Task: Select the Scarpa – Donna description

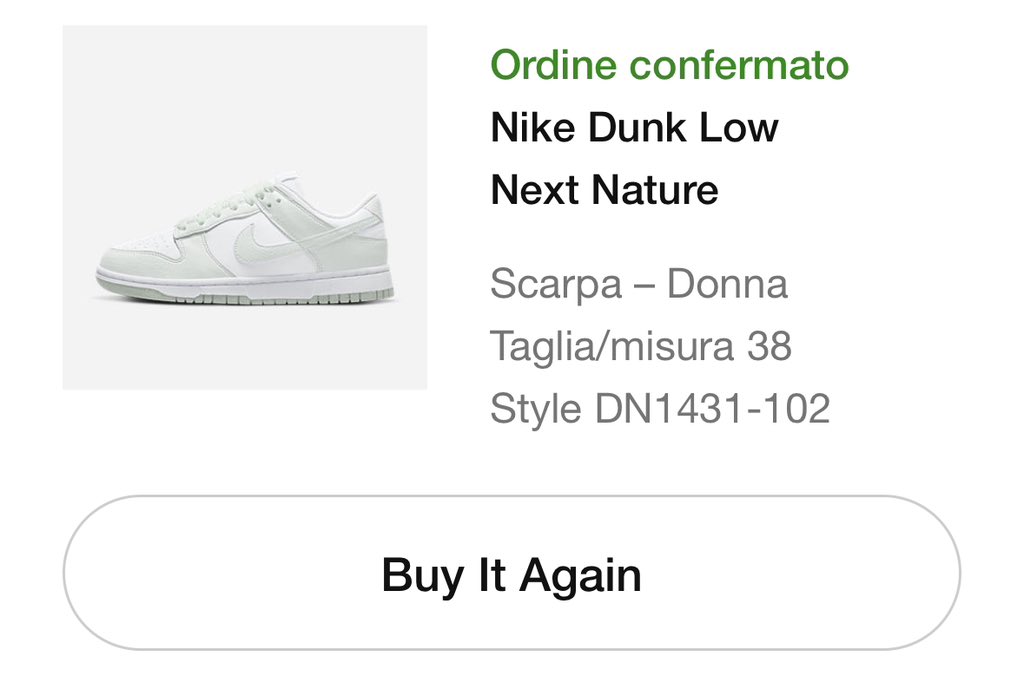Action: 639,284
